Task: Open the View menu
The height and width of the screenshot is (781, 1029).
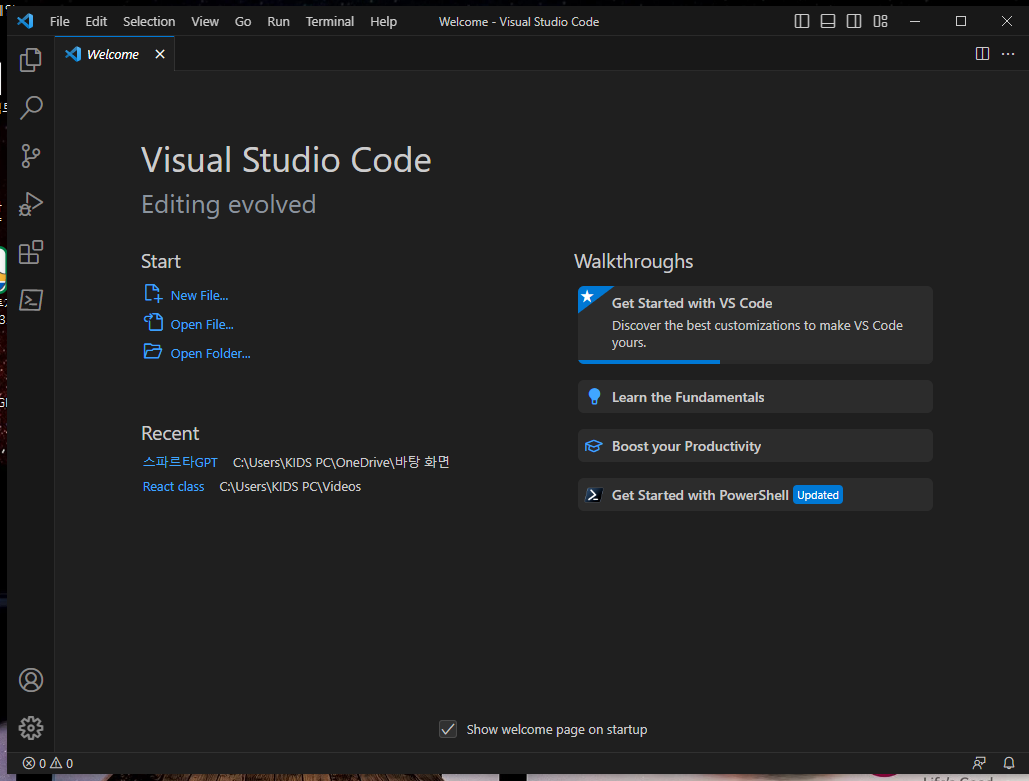Action: pyautogui.click(x=205, y=22)
